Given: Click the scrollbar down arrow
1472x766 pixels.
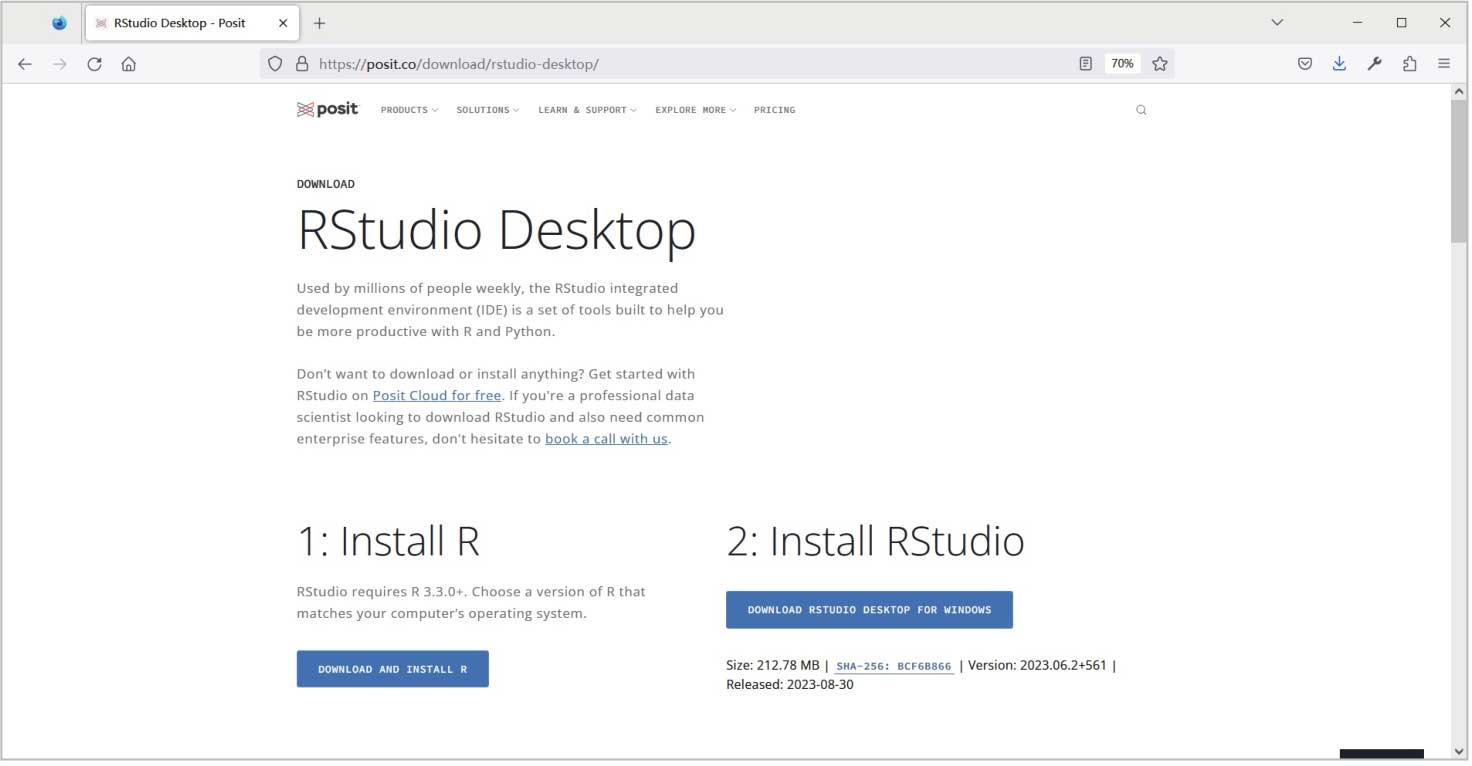Looking at the screenshot, I should pos(1460,750).
